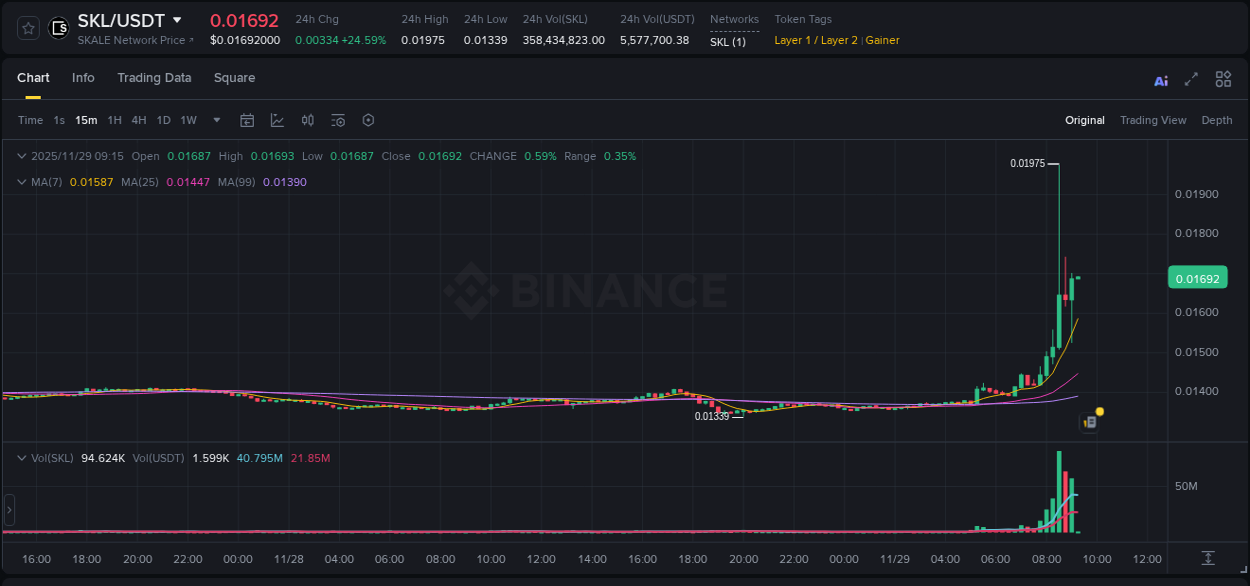Open the AI analysis panel
1250x586 pixels.
[x=1160, y=79]
